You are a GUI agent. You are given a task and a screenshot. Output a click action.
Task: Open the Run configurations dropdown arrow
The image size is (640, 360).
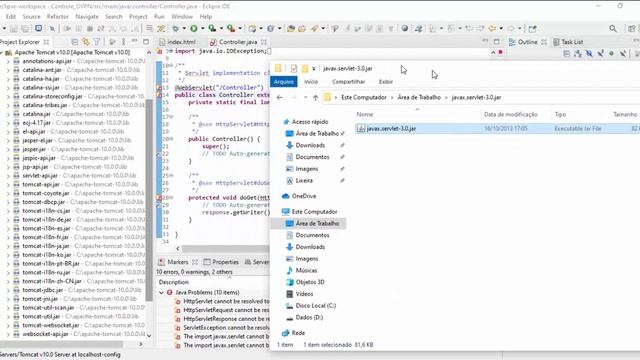[202, 29]
